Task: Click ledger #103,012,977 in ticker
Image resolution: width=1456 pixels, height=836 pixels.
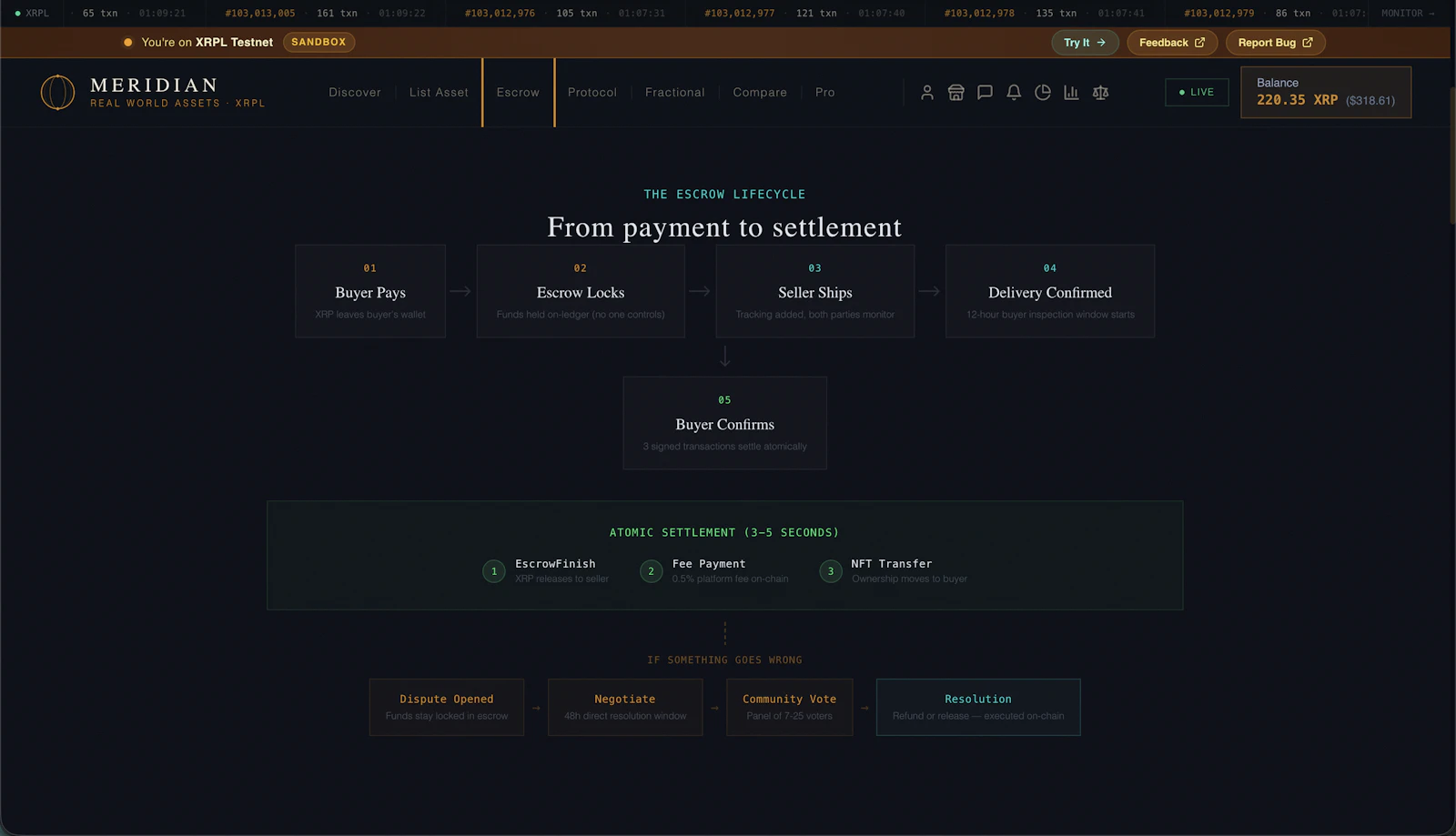Action: [740, 14]
